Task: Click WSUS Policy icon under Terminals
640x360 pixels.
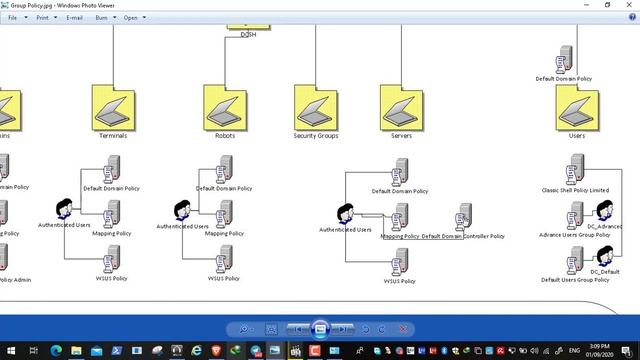Action: point(111,259)
